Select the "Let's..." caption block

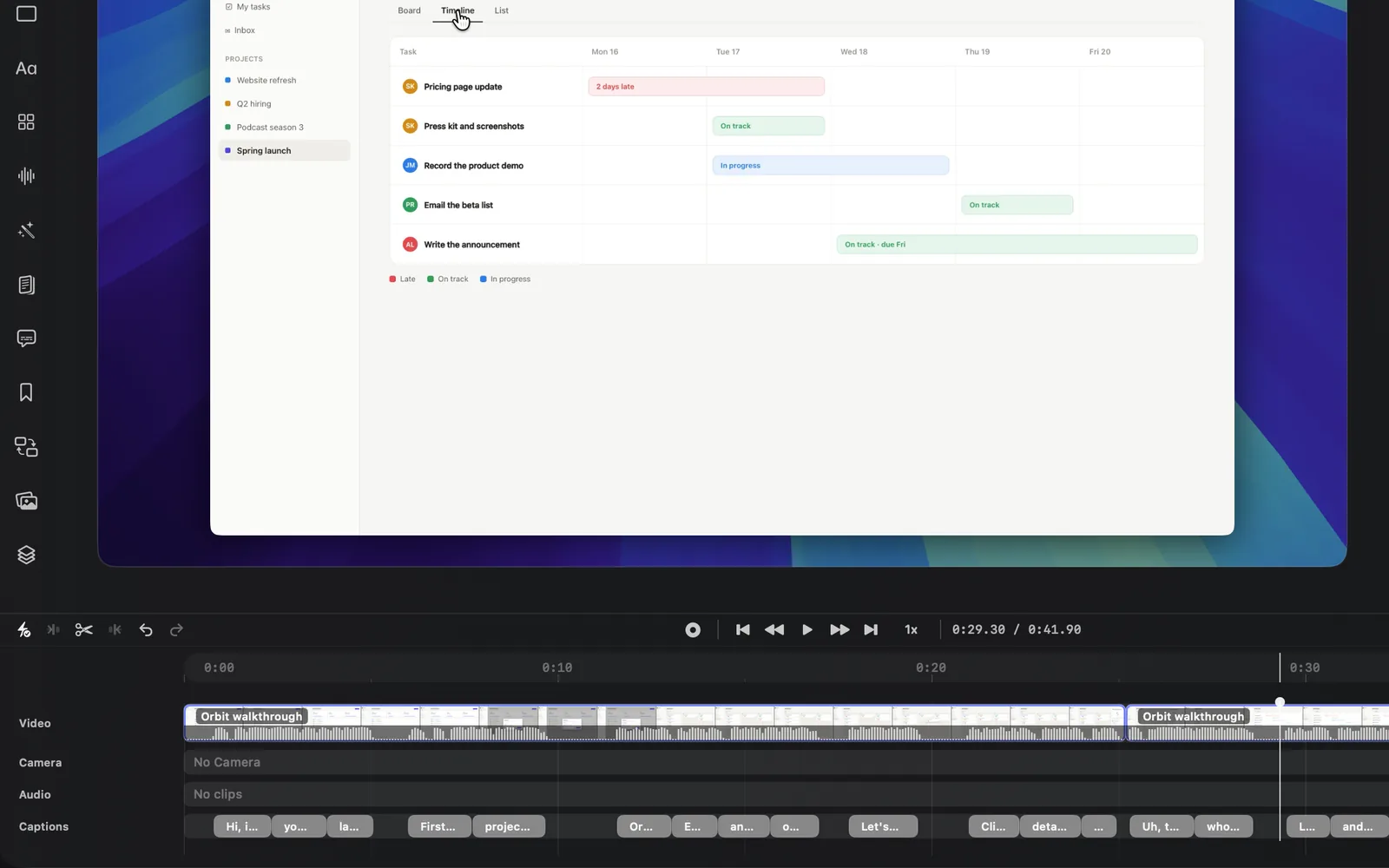click(x=883, y=826)
